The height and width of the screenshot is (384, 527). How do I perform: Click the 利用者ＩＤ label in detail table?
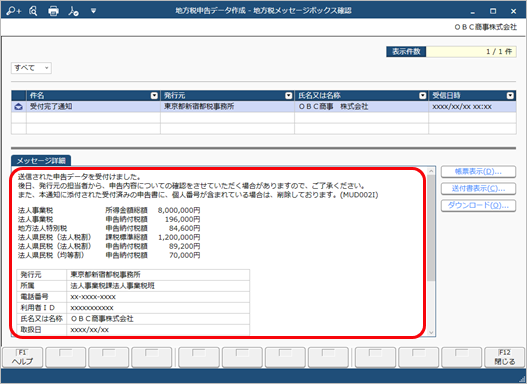[38, 308]
